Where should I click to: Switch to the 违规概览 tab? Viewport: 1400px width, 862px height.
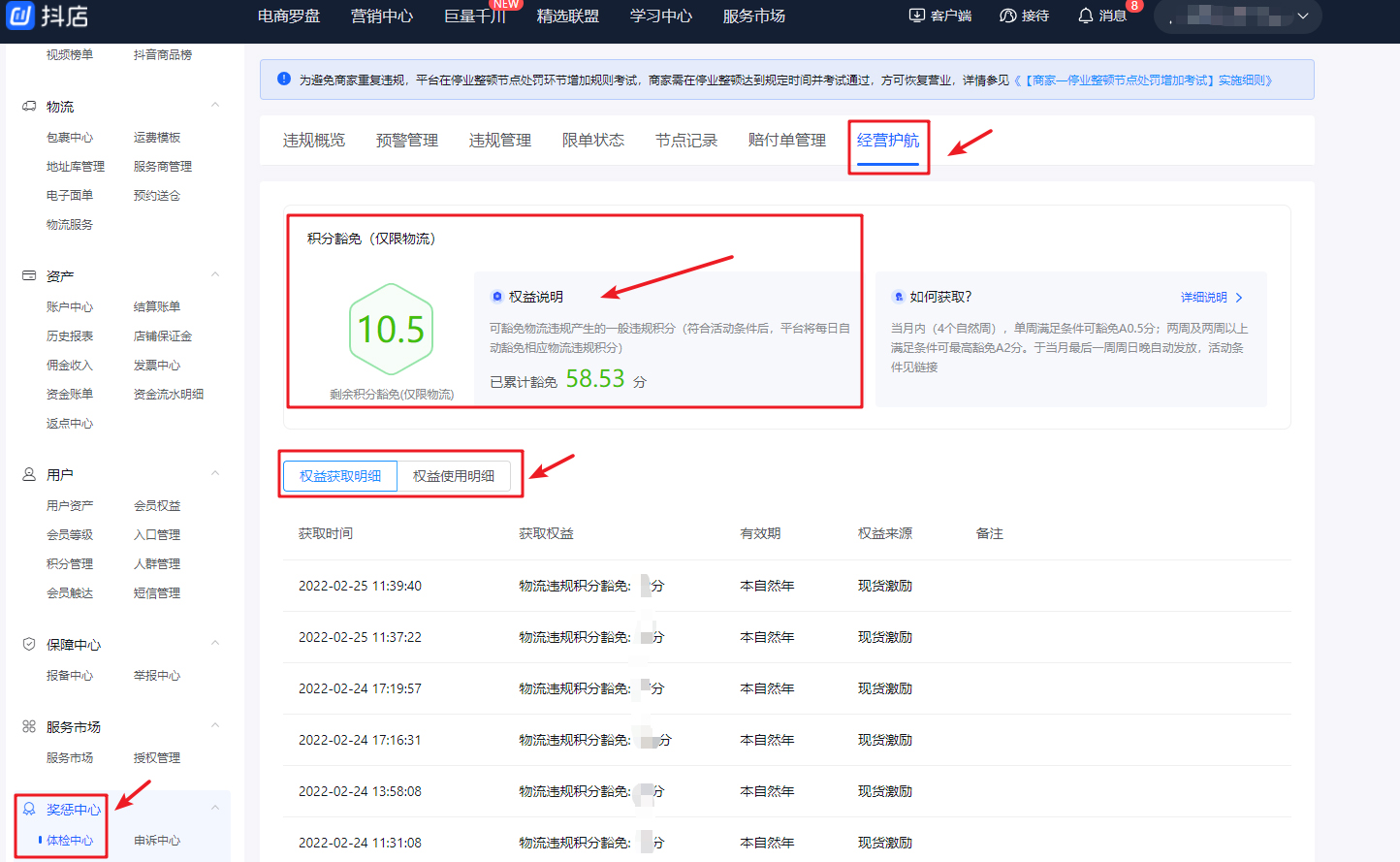coord(314,141)
